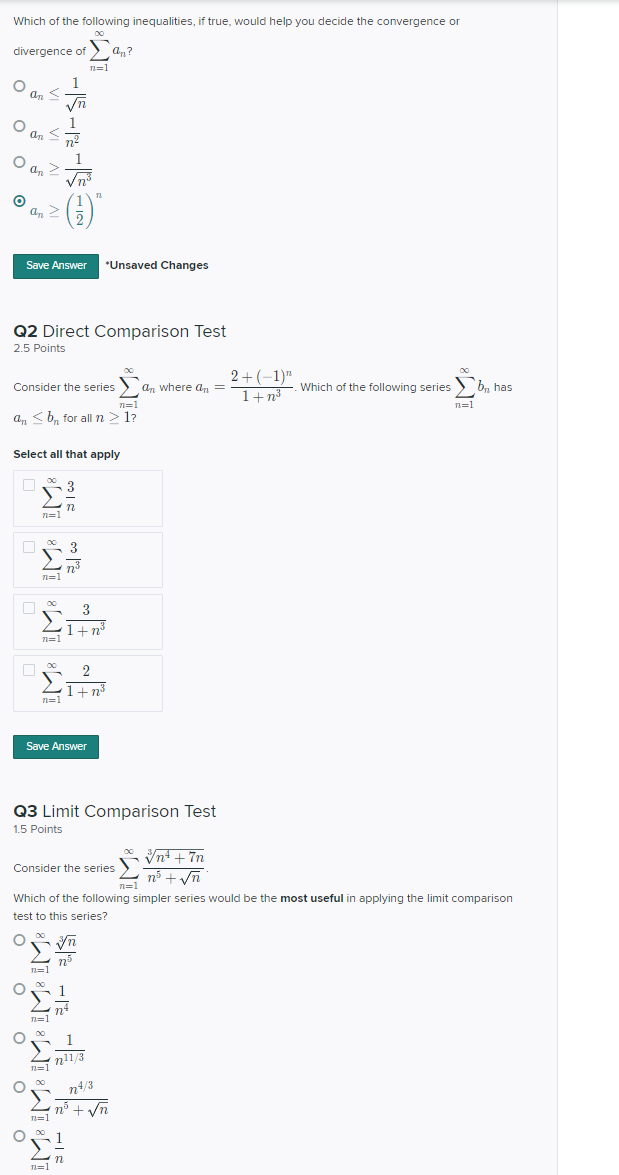This screenshot has height=1175, width=619.
Task: Select the radio option aₙ ≤ 1/√n
Action: [18, 86]
